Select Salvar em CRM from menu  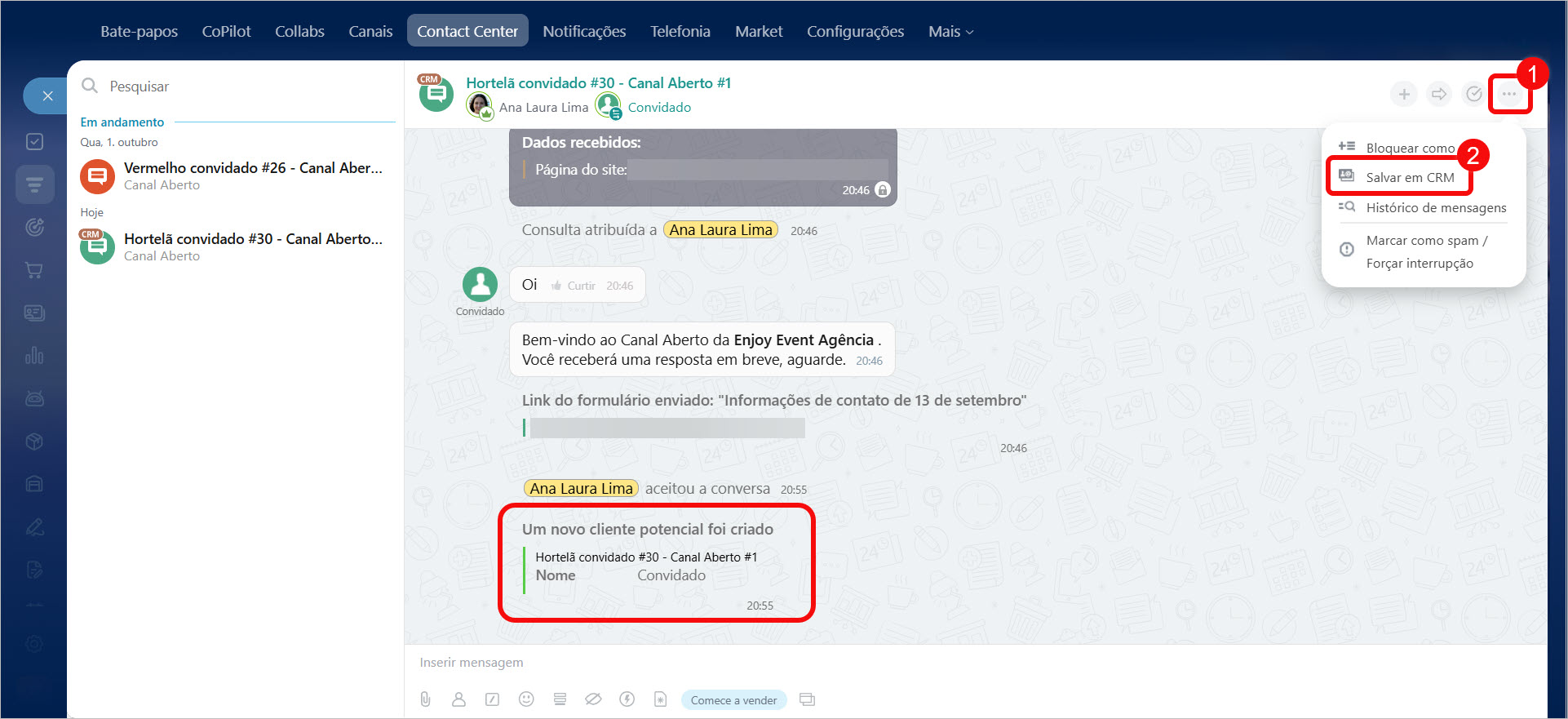(x=1409, y=178)
